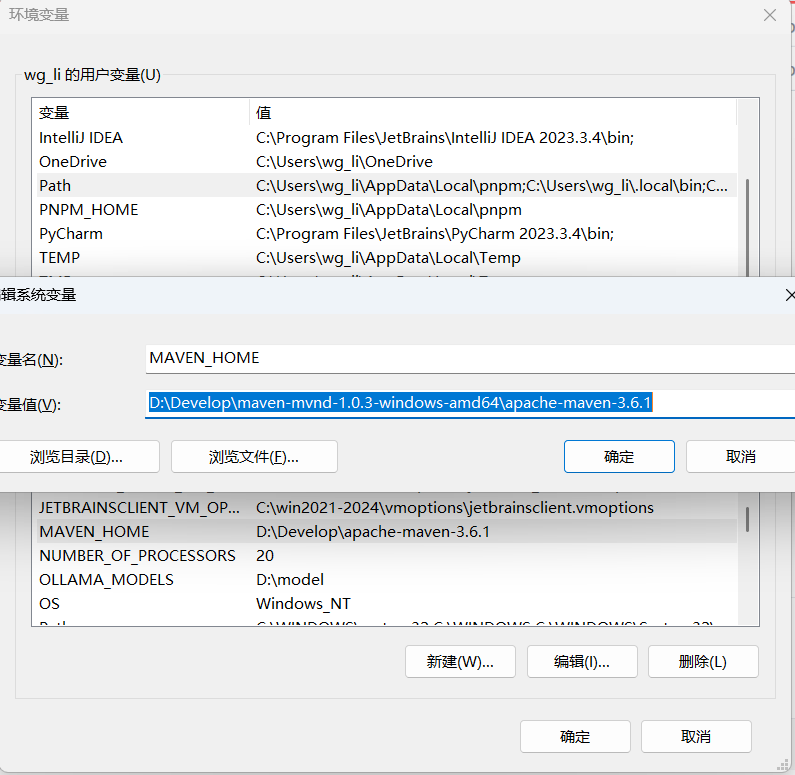Image resolution: width=795 pixels, height=775 pixels.
Task: Click 新建(W)... to create a system variable
Action: pos(460,662)
